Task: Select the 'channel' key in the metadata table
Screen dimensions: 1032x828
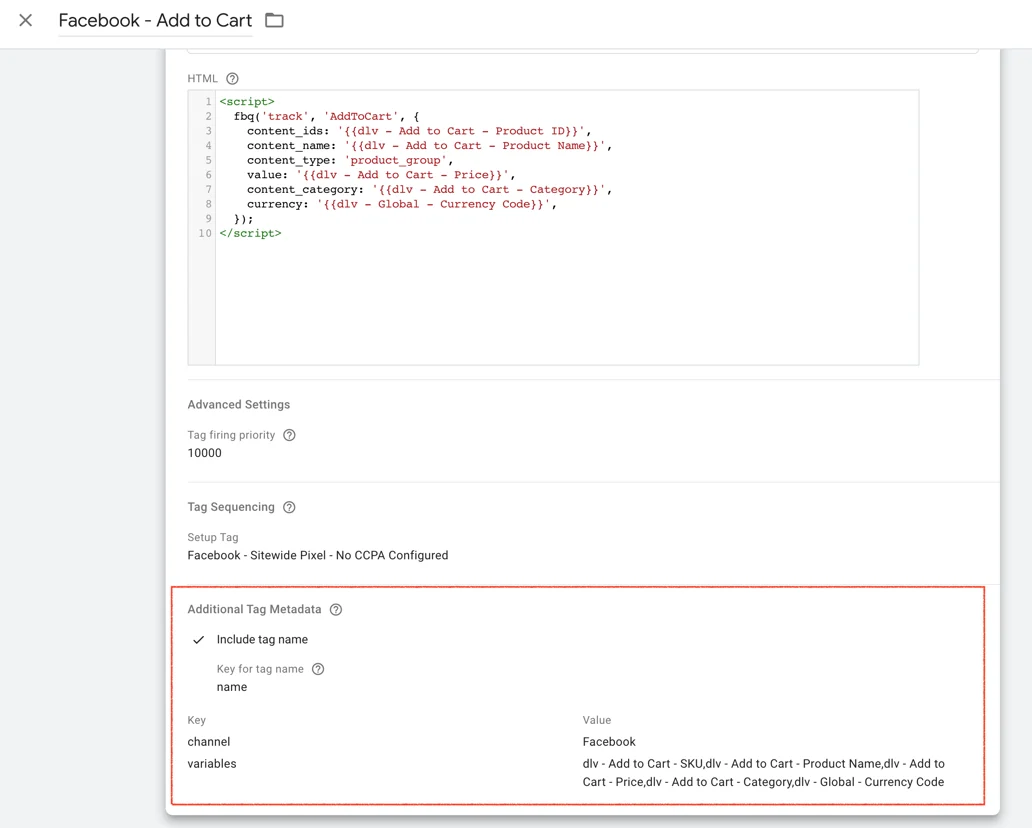Action: point(209,742)
